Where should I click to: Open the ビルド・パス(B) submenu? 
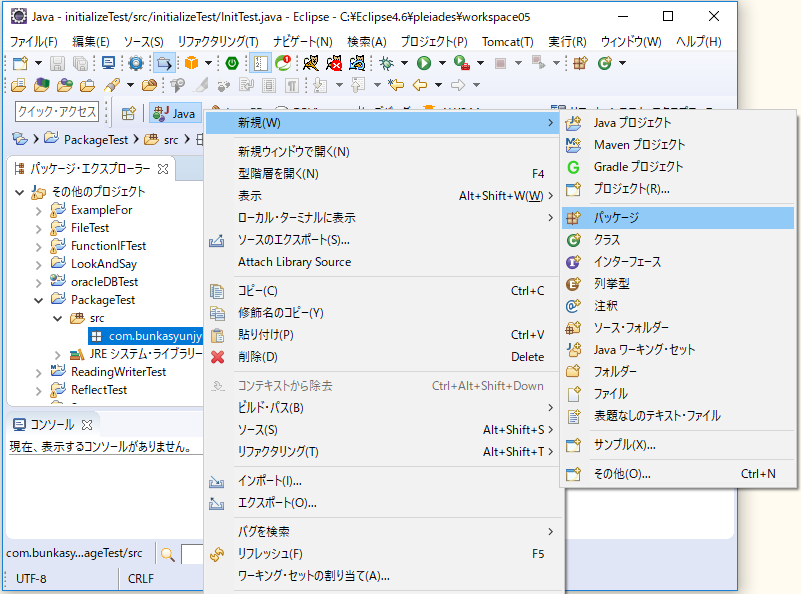pos(381,408)
